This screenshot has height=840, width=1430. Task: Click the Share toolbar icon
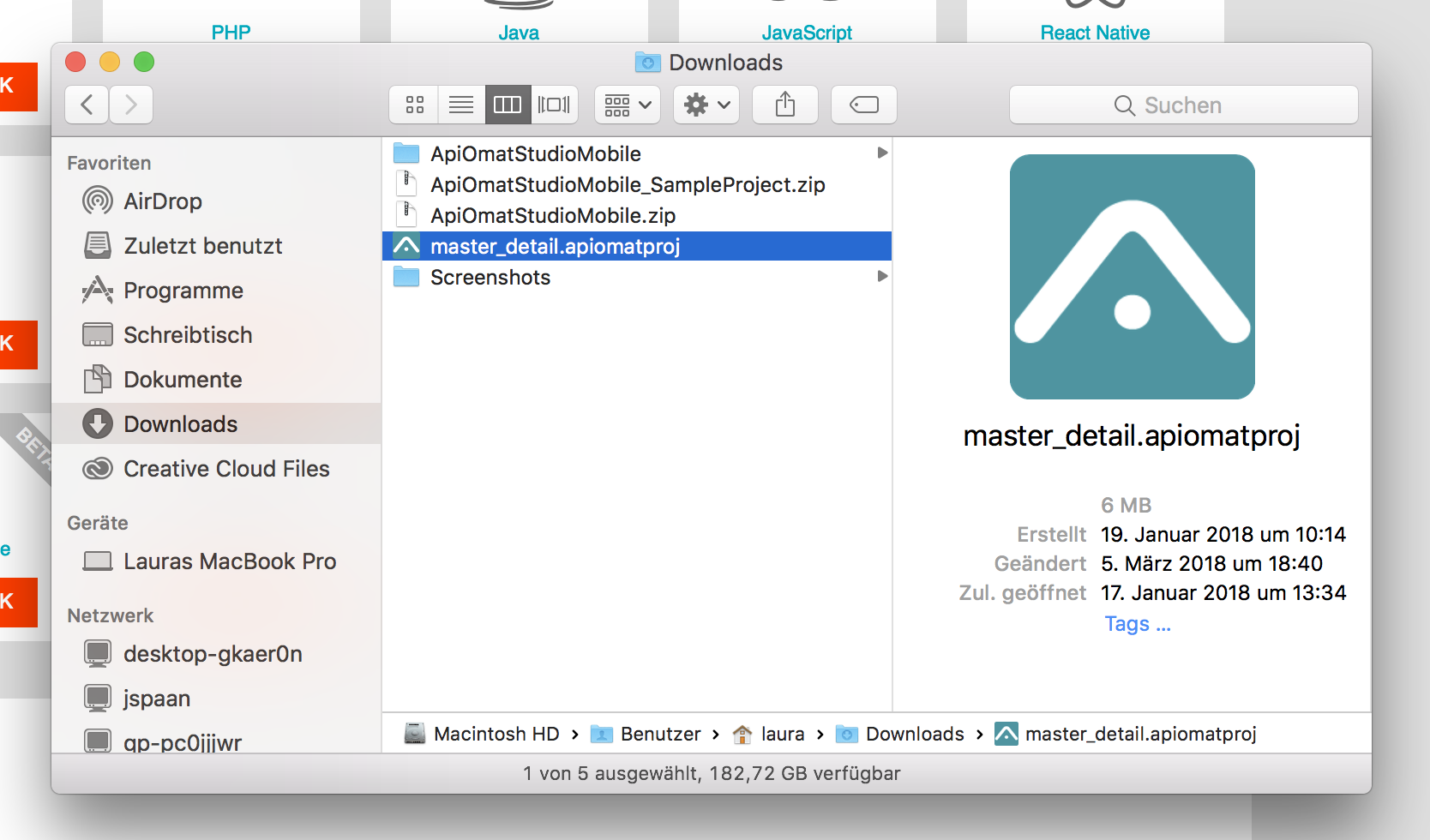point(784,105)
